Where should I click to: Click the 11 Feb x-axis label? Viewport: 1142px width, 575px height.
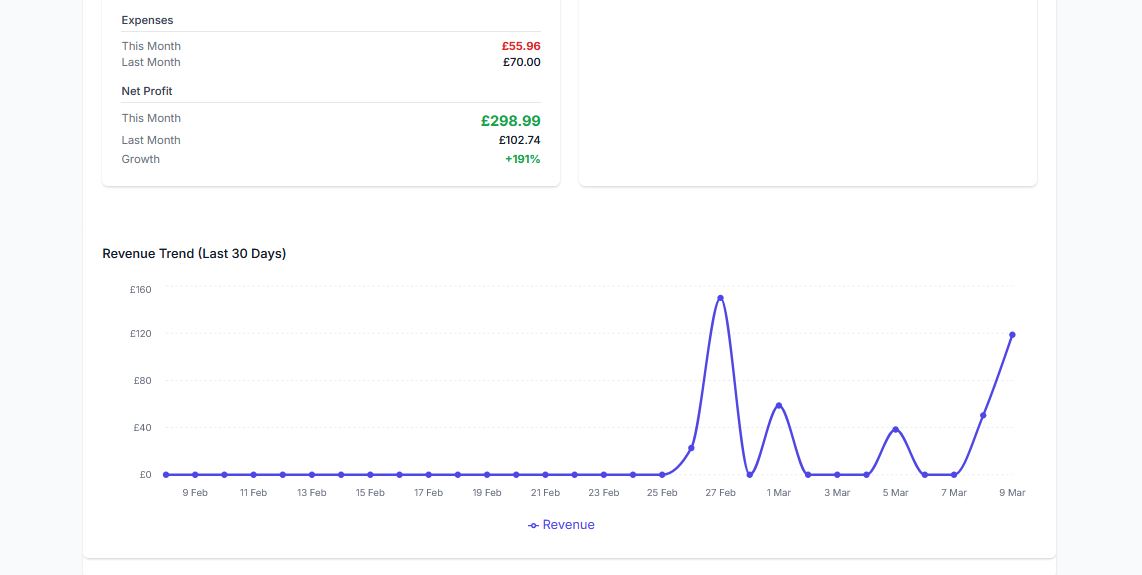253,493
